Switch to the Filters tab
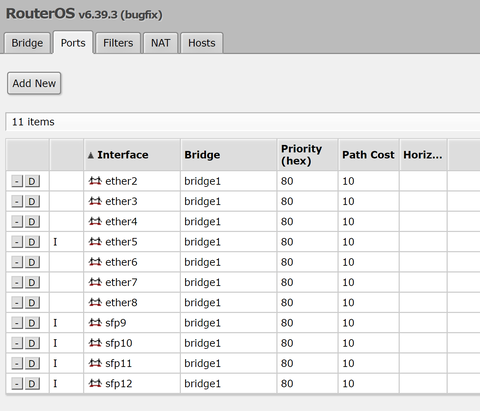The width and height of the screenshot is (480, 411). pos(118,43)
